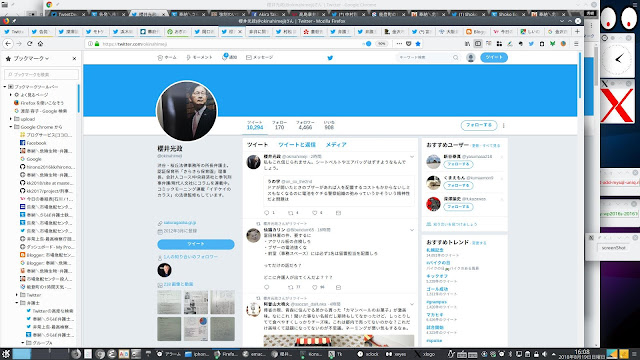Open 櫻井光政 profile picture
The height and width of the screenshot is (360, 640).
[x=187, y=111]
